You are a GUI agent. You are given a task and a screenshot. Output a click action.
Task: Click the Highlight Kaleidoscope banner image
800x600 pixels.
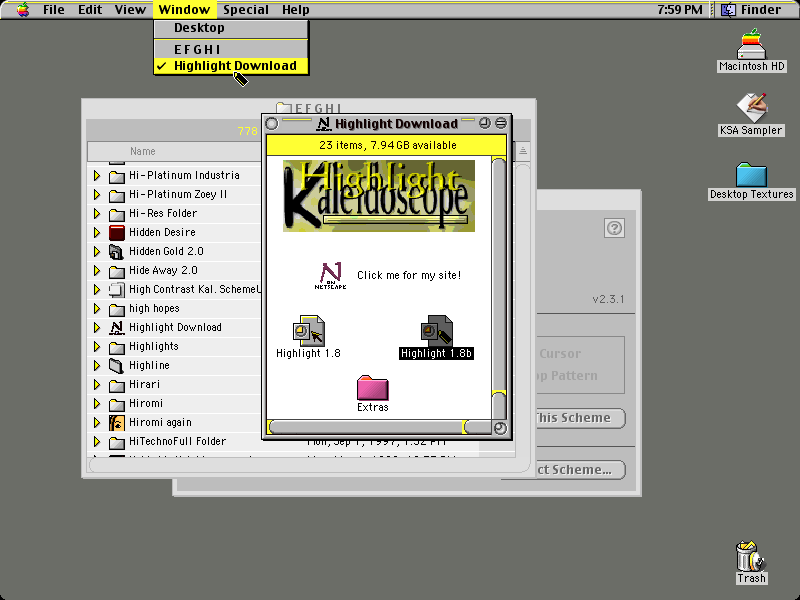(379, 196)
